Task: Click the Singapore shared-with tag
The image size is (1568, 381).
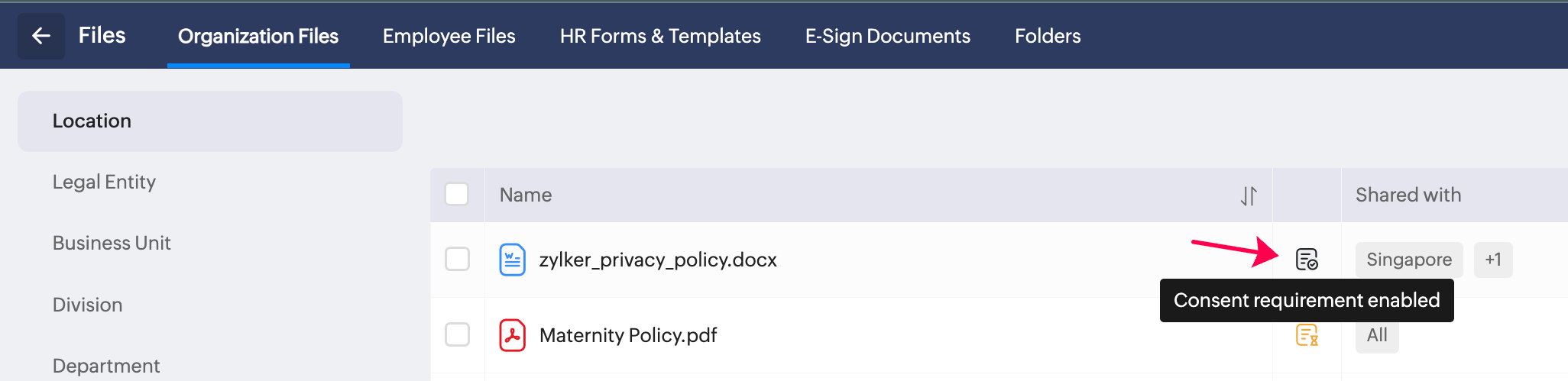Action: click(x=1408, y=260)
